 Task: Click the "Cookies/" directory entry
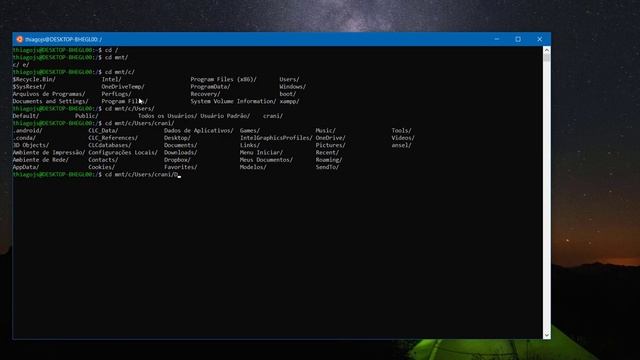click(102, 167)
